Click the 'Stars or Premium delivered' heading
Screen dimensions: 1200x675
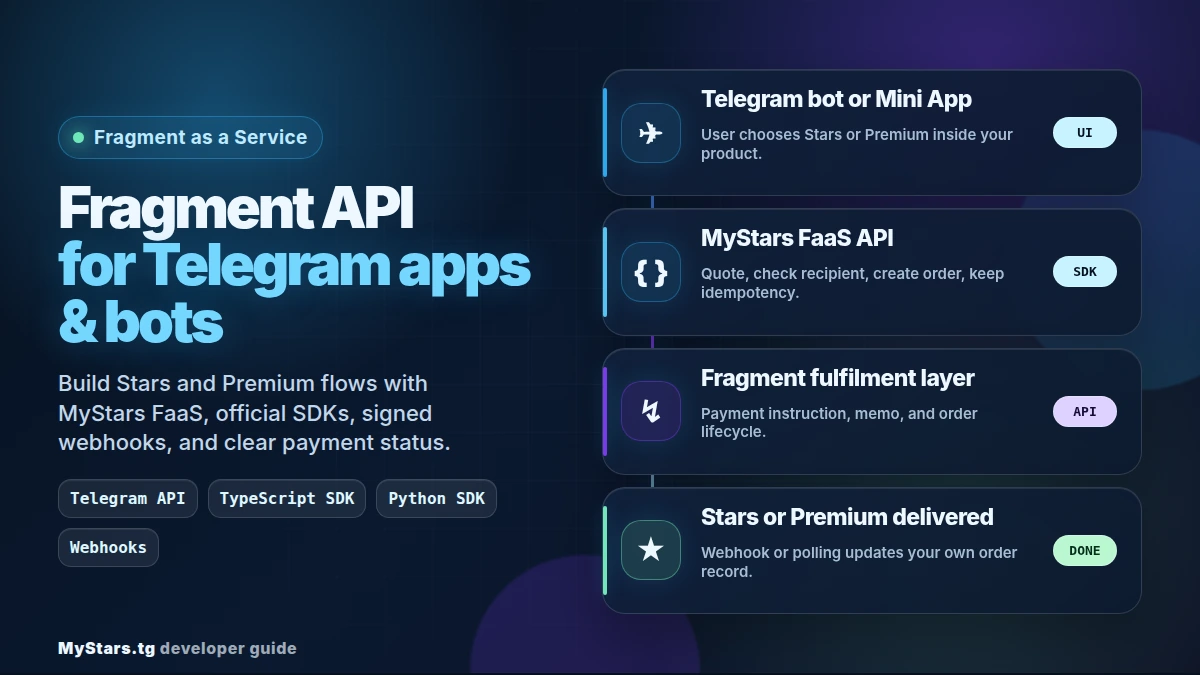(847, 517)
